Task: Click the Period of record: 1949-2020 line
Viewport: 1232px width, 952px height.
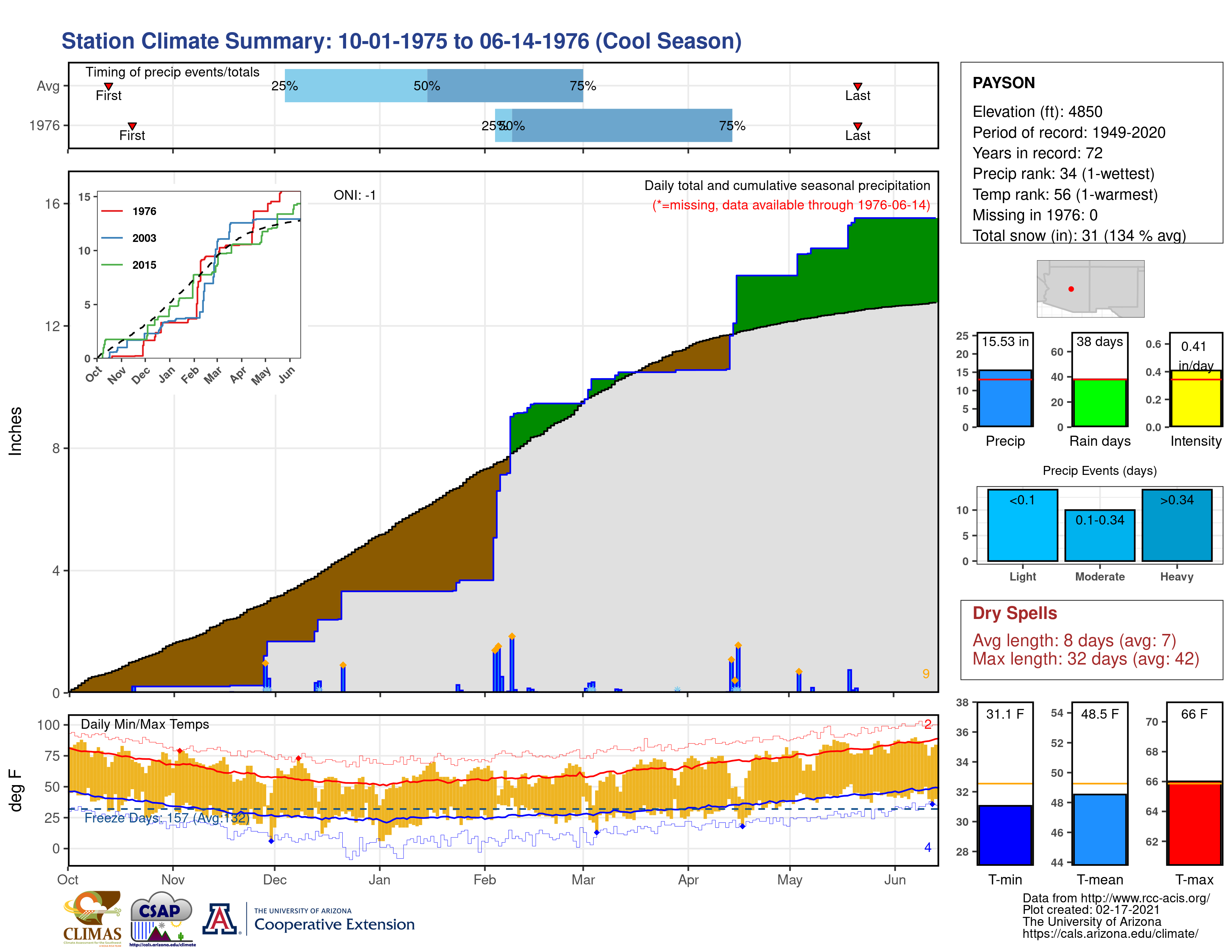Action: (1068, 133)
